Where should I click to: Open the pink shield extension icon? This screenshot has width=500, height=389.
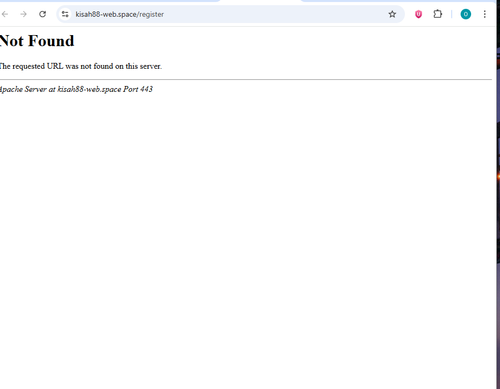[x=418, y=14]
